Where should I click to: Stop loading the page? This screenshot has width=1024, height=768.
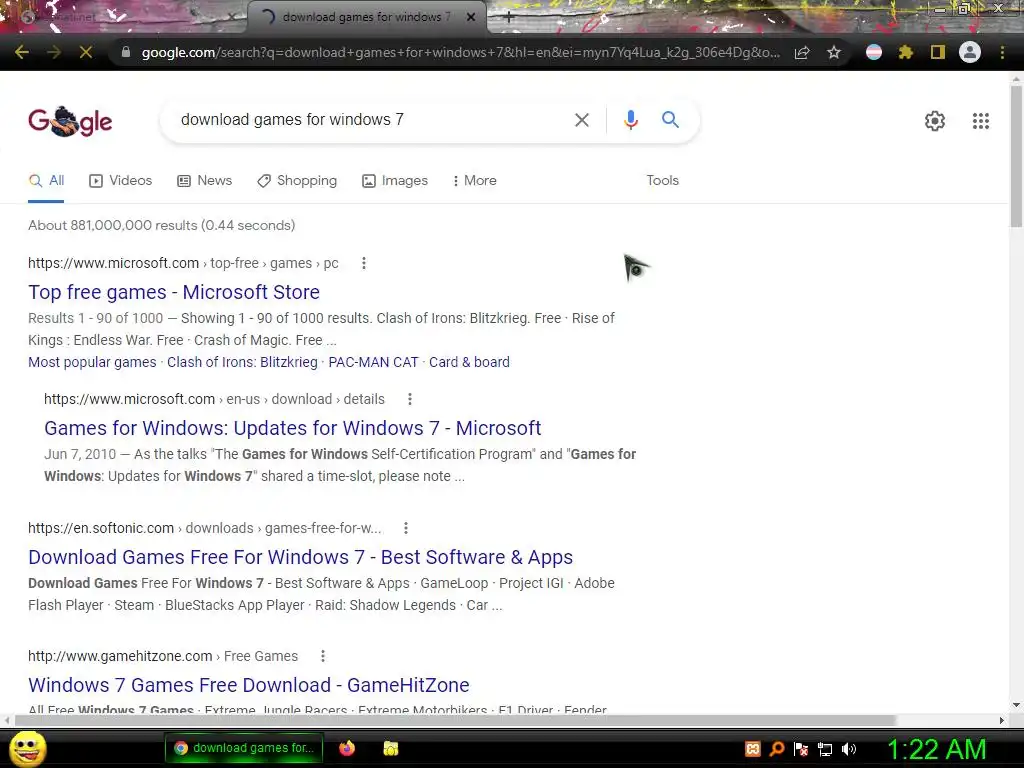pyautogui.click(x=86, y=52)
